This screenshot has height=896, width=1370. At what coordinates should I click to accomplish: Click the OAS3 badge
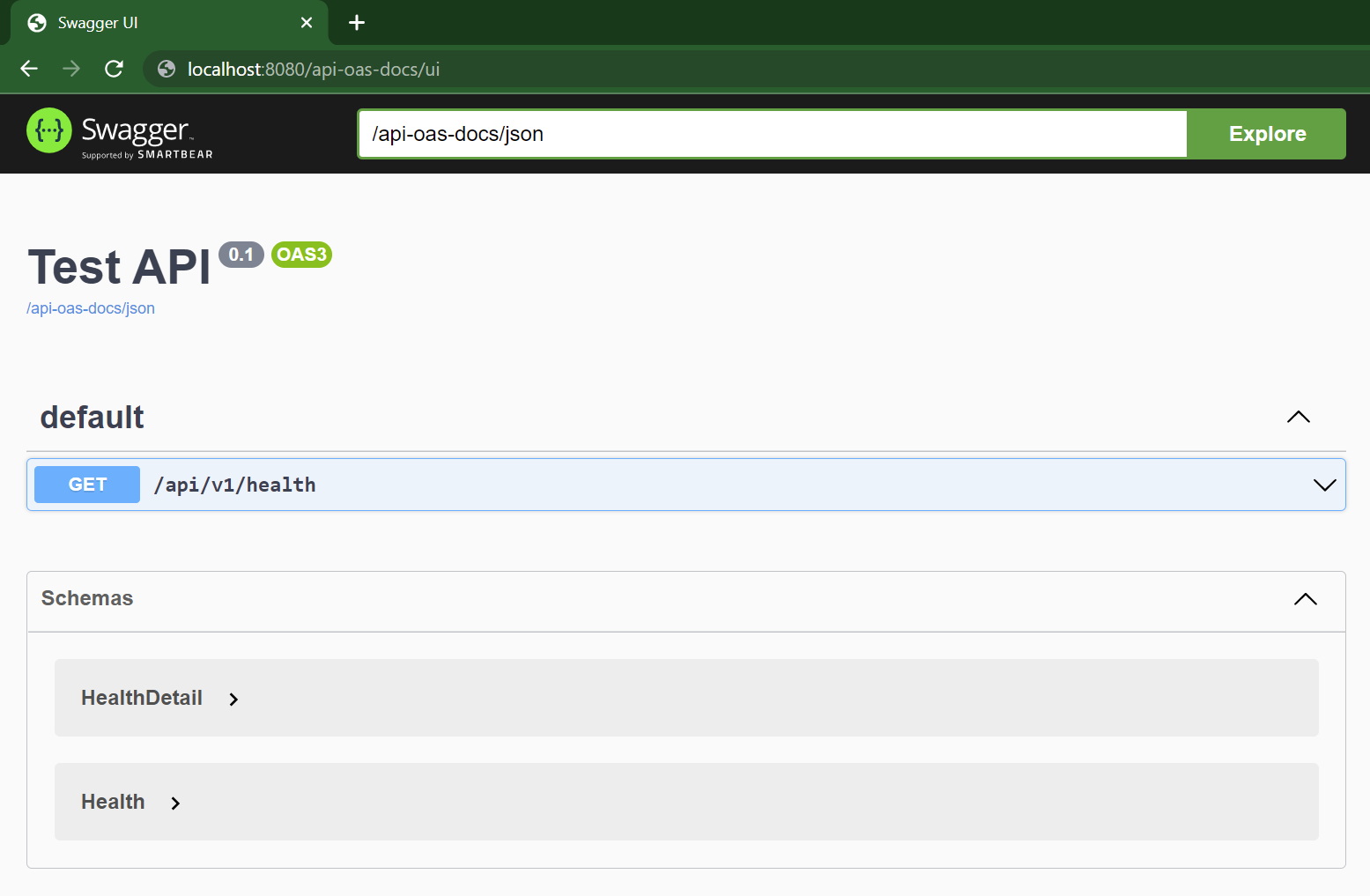coord(301,255)
